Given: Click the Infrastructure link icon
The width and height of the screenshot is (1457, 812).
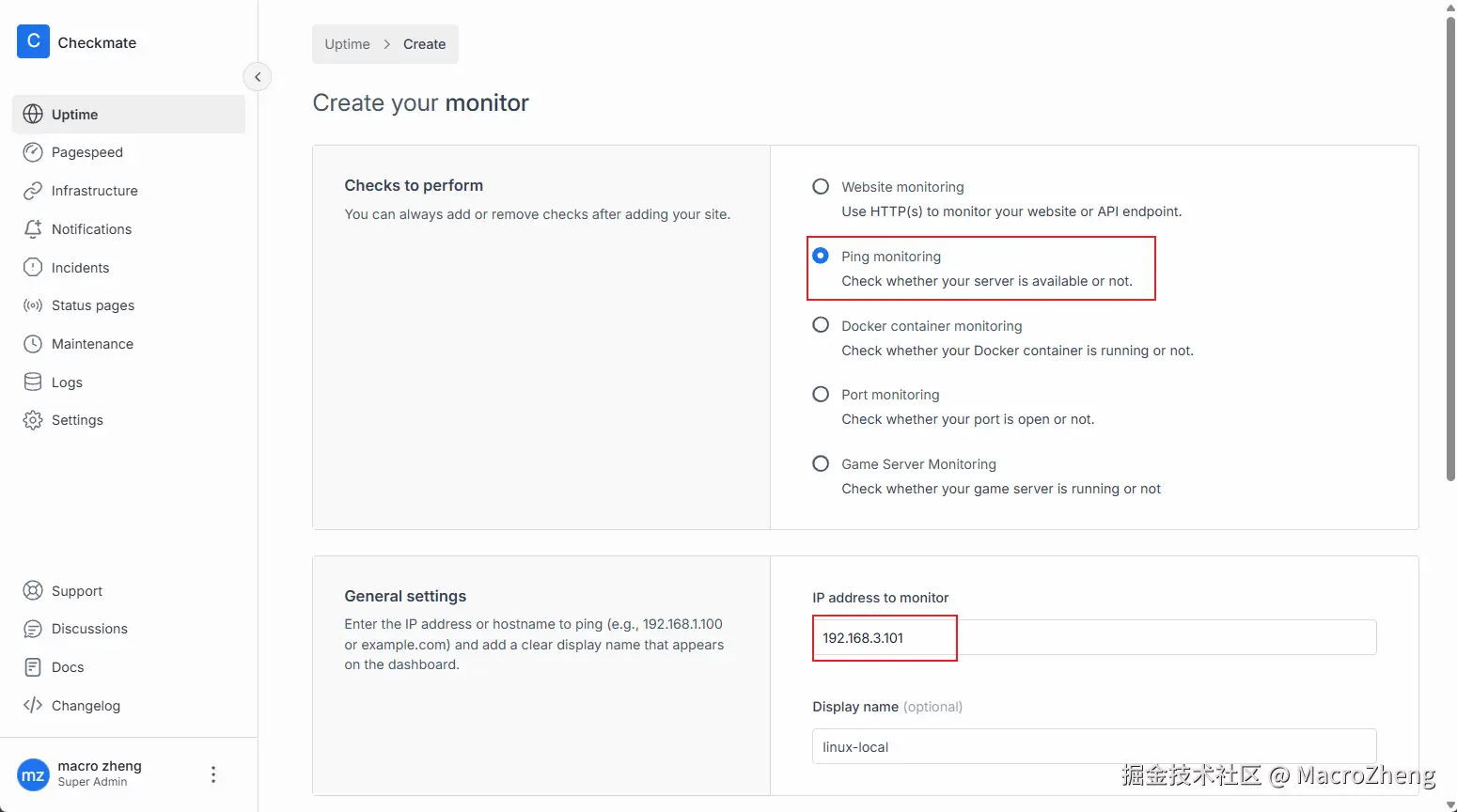Looking at the screenshot, I should 33,191.
